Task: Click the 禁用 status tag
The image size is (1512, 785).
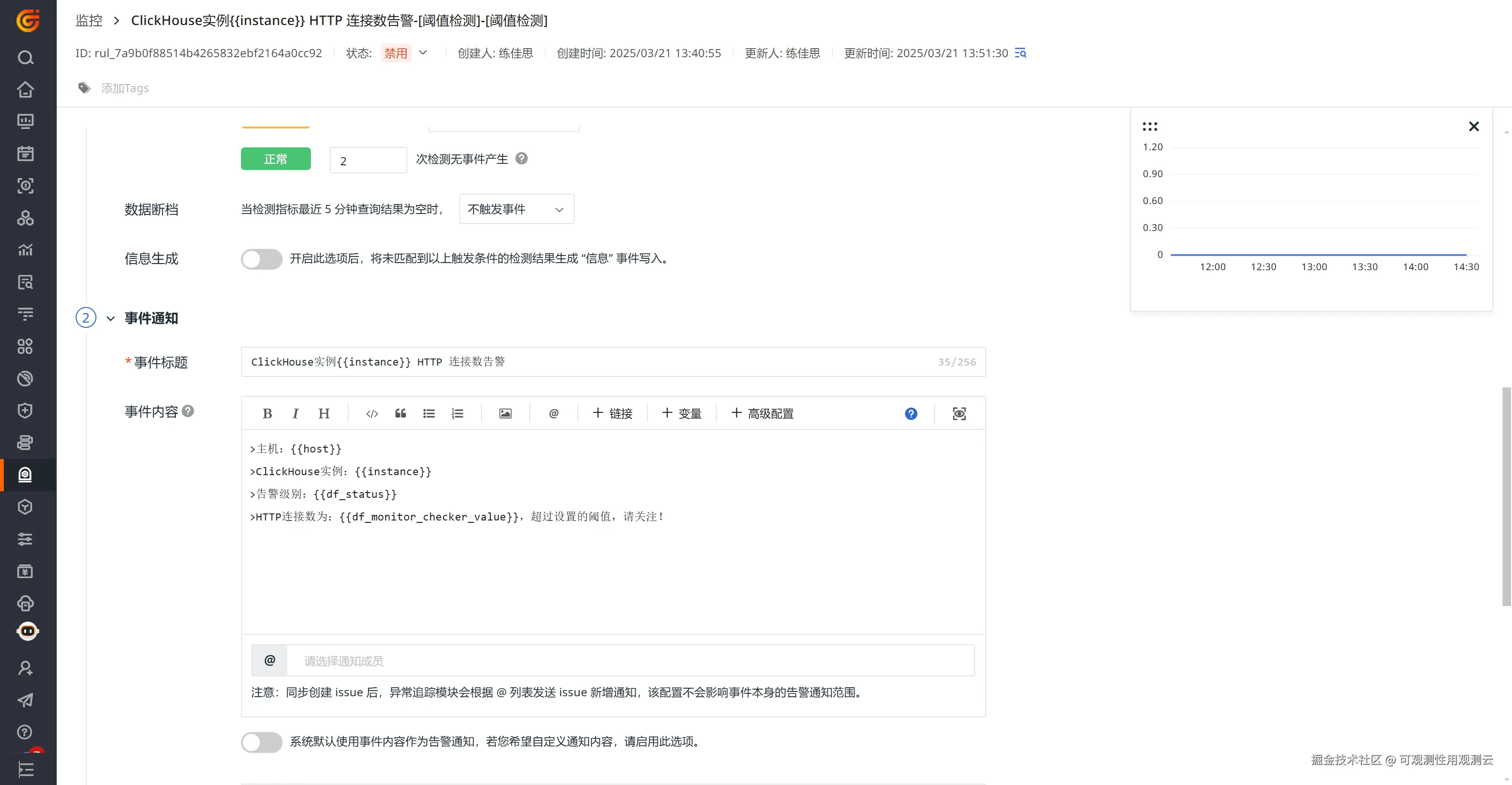Action: coord(395,53)
